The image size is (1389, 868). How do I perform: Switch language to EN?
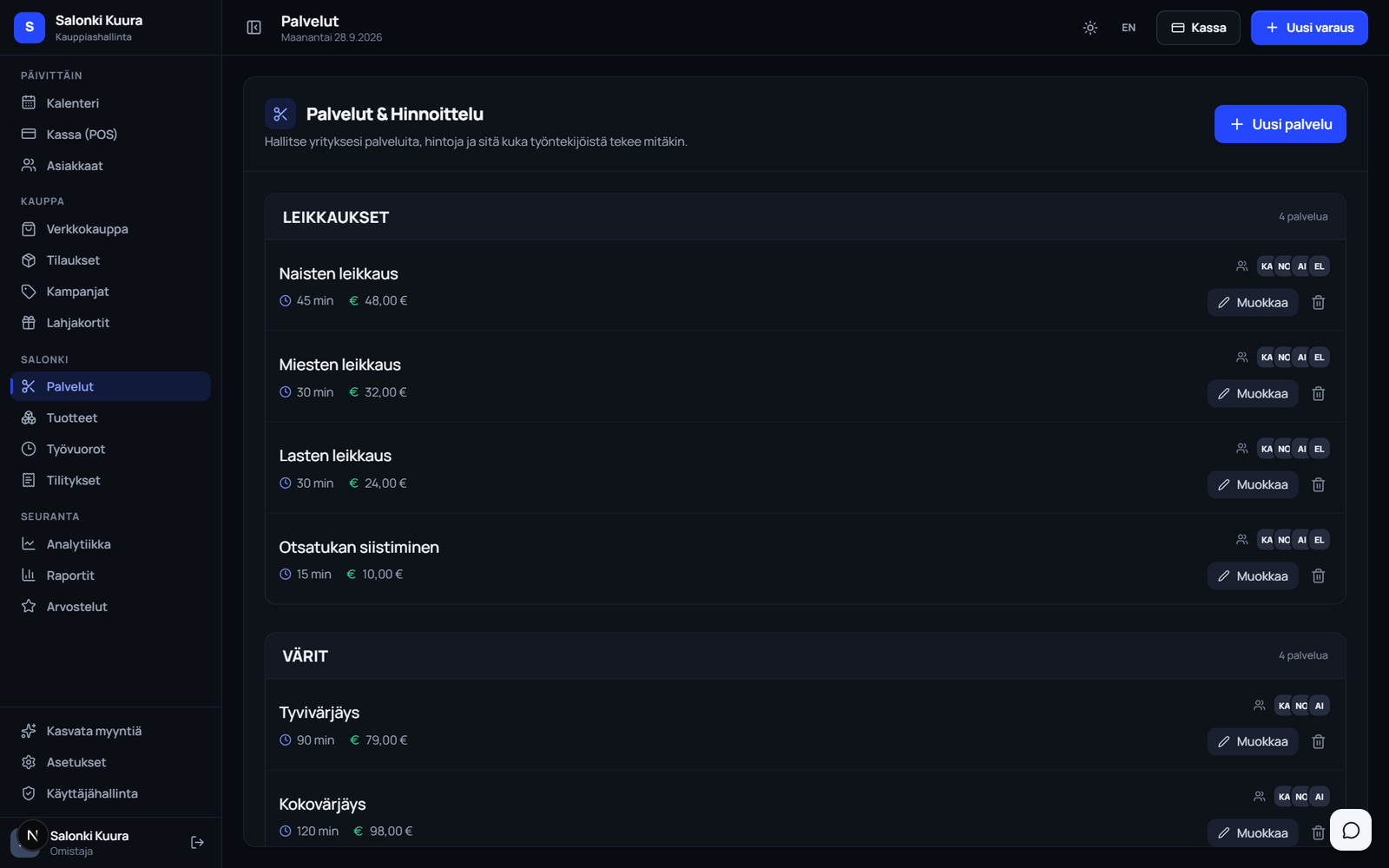[1129, 28]
